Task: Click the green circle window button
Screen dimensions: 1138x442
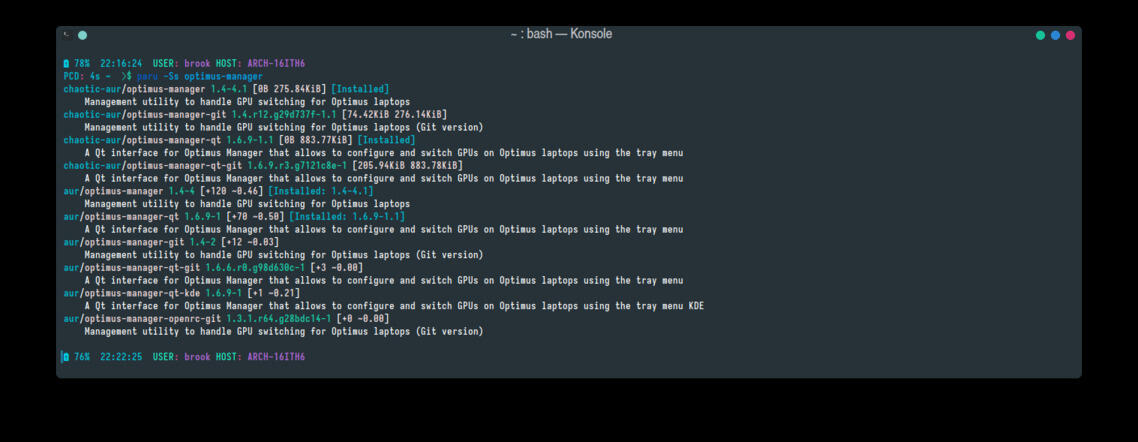Action: (1040, 35)
